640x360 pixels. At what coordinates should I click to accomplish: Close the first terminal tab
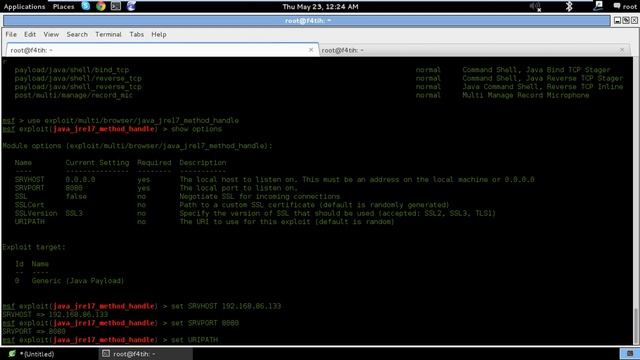[x=311, y=50]
